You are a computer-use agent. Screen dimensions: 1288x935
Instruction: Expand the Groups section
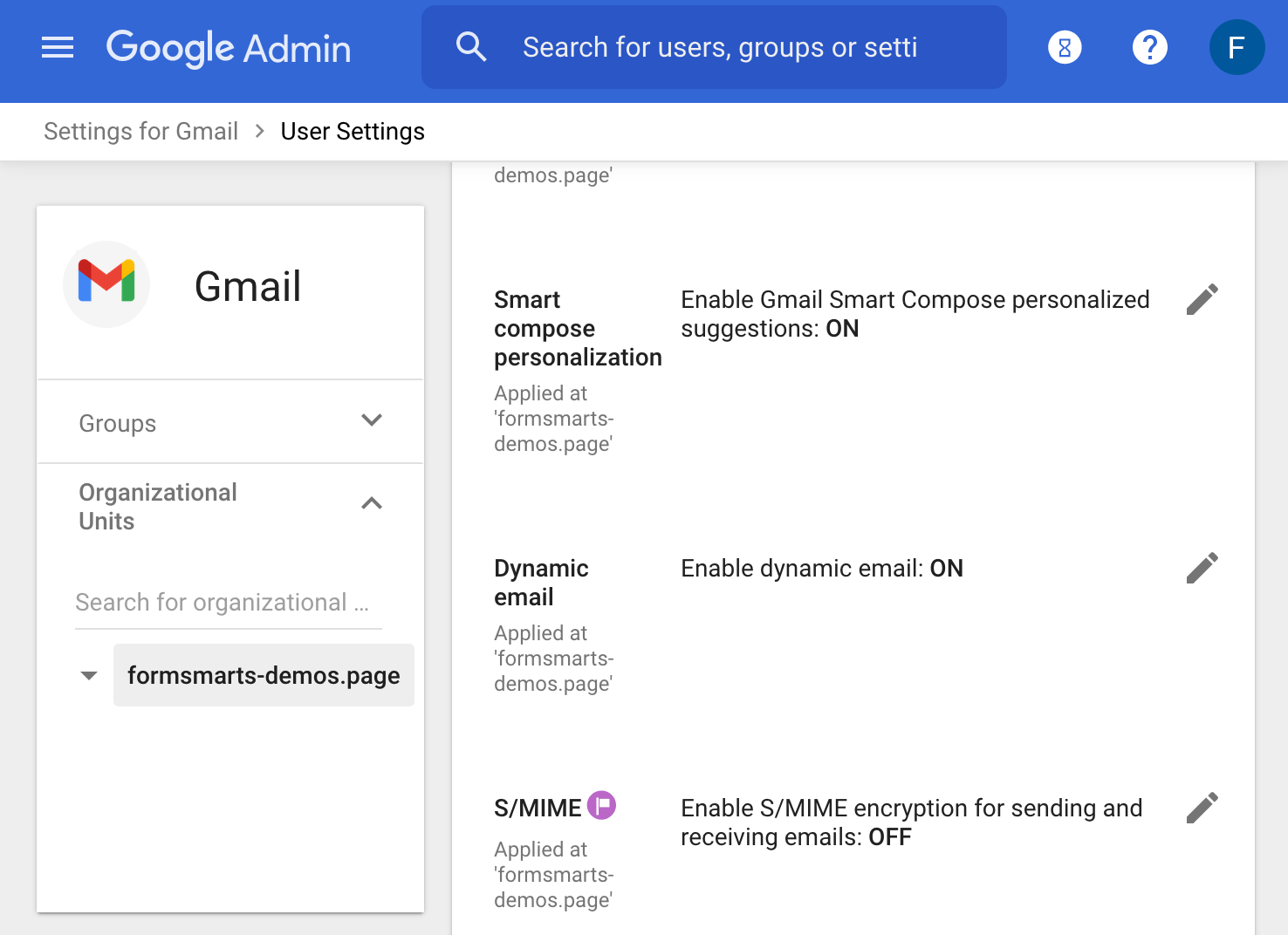pos(230,422)
